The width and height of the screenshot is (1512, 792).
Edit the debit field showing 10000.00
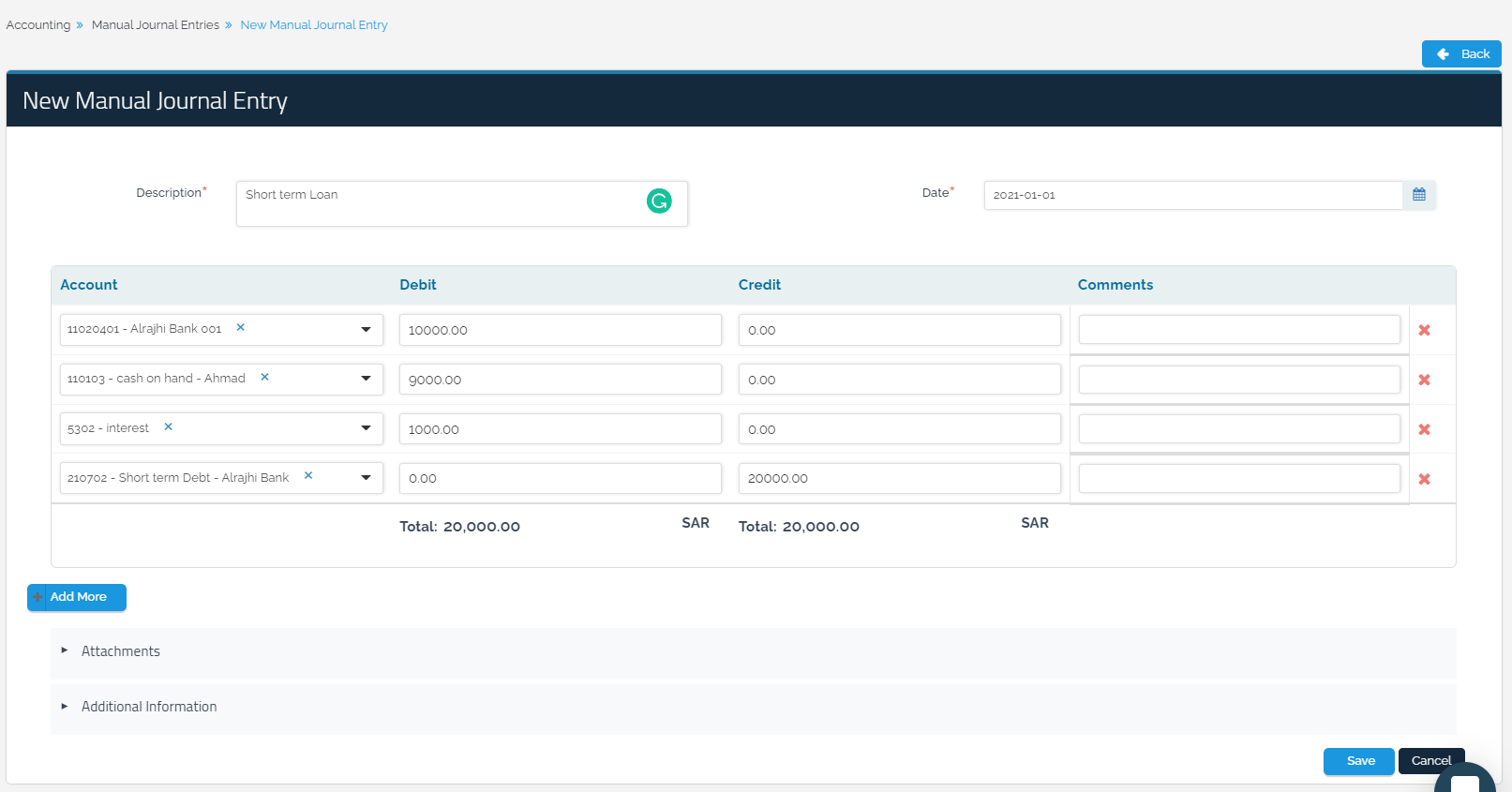point(560,330)
